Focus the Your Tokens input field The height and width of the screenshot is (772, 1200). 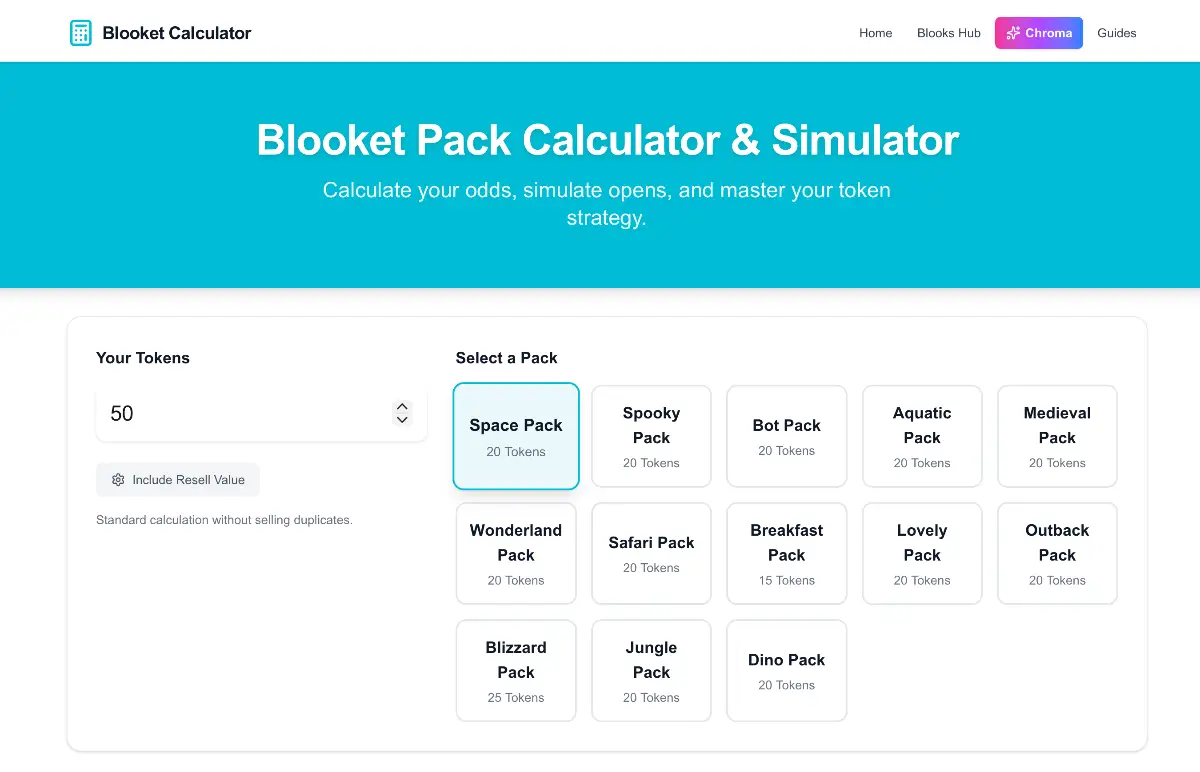point(261,413)
